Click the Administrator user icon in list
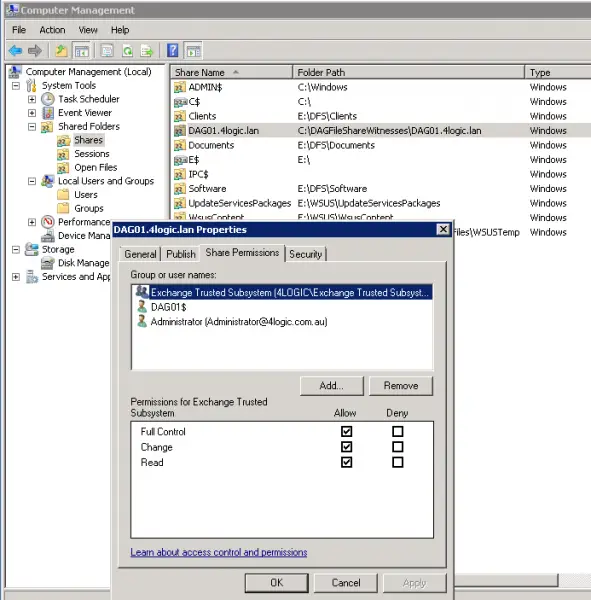The image size is (591, 600). click(x=142, y=321)
